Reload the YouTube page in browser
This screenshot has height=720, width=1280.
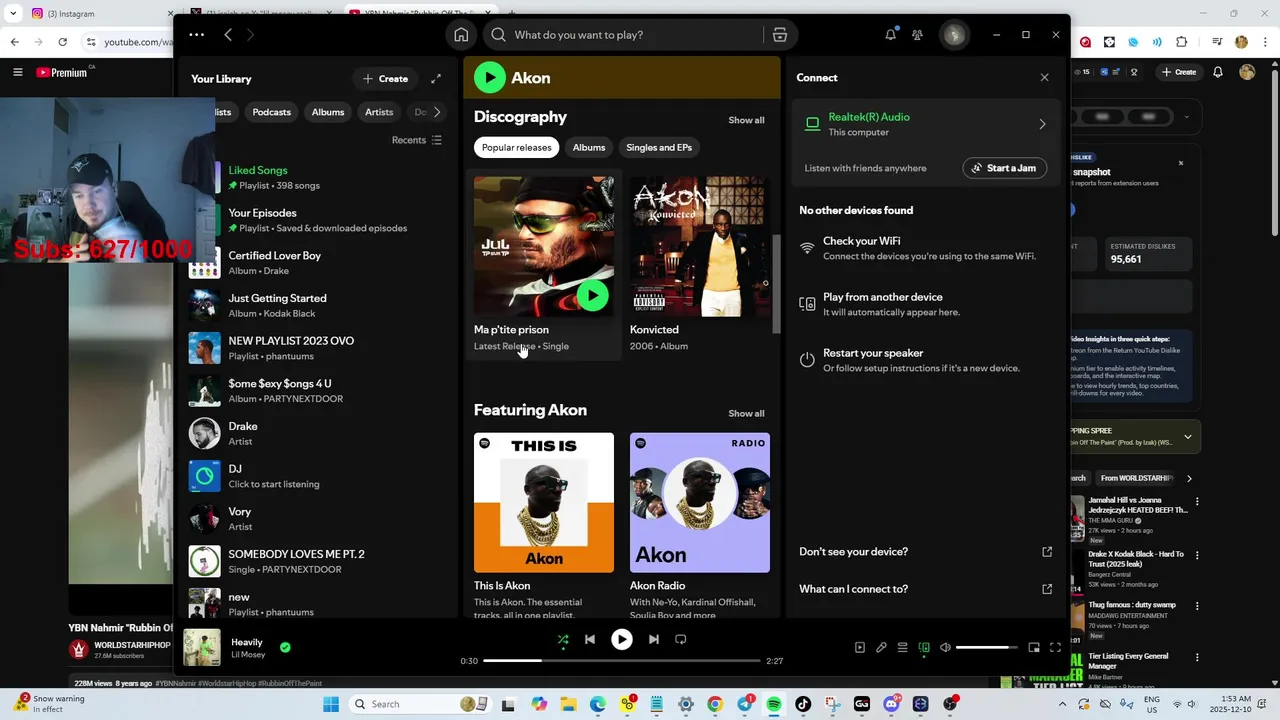coord(62,42)
